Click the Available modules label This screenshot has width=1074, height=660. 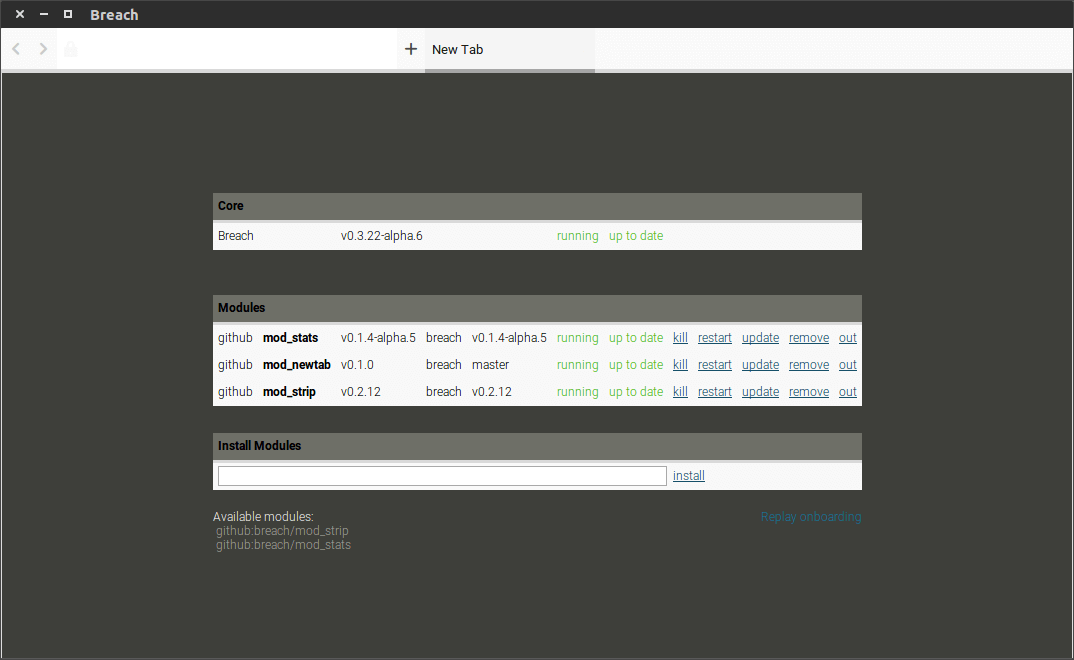[x=263, y=517]
